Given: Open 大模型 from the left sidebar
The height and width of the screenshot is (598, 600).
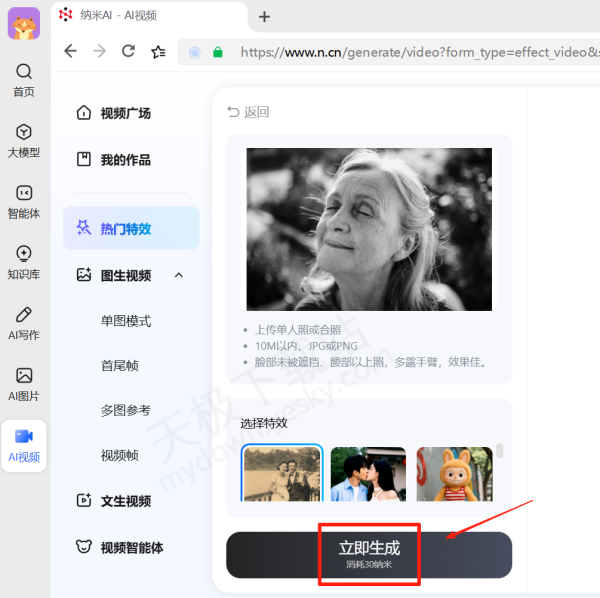Looking at the screenshot, I should (x=24, y=133).
